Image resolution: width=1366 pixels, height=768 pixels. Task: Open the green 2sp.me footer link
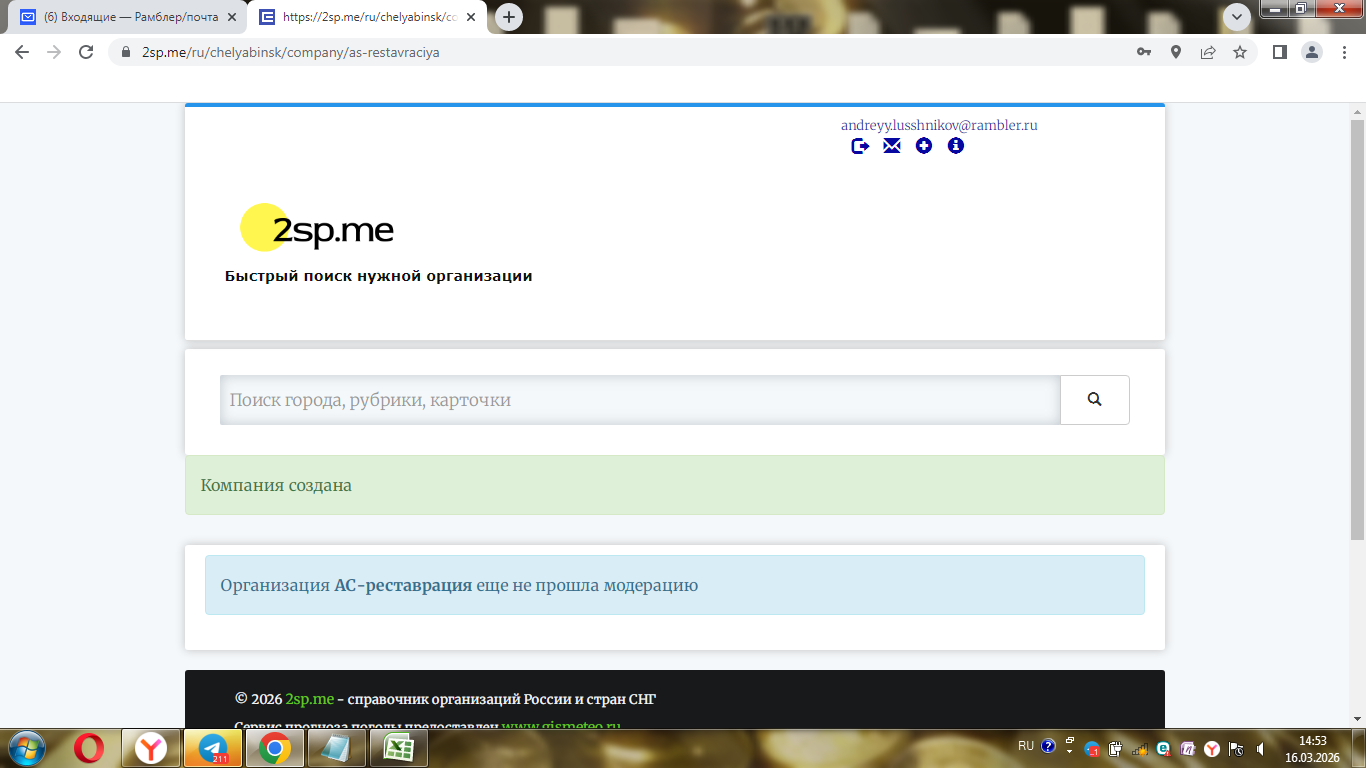click(310, 699)
